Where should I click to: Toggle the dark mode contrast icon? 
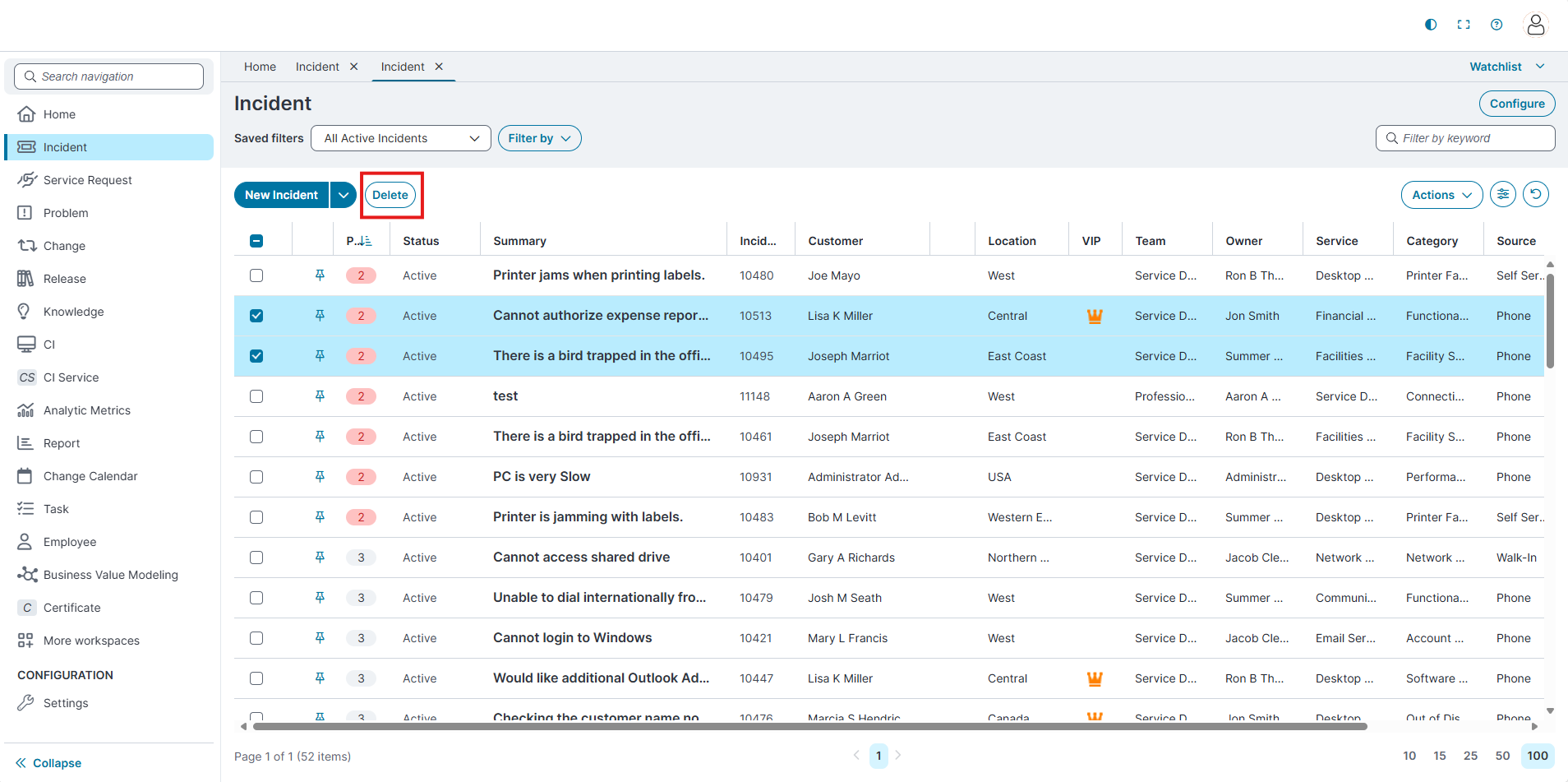[1431, 25]
